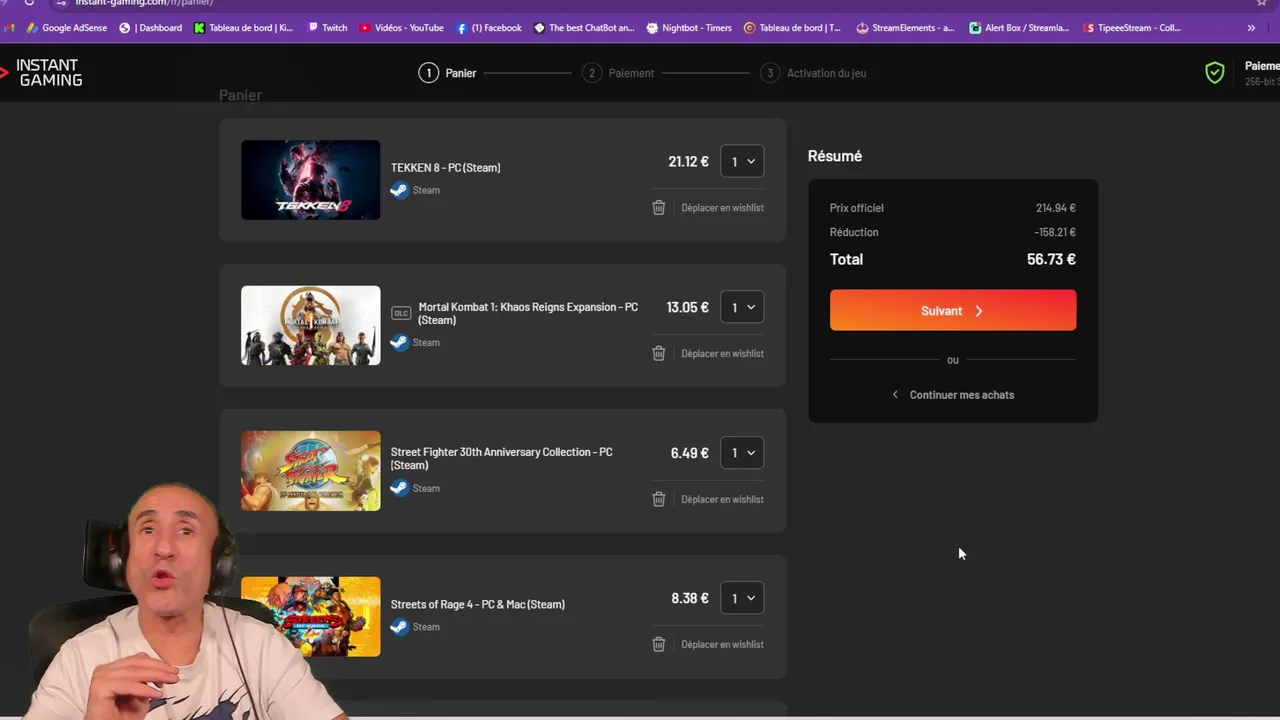Go to the Paiement step label
Image resolution: width=1280 pixels, height=720 pixels.
click(x=631, y=73)
